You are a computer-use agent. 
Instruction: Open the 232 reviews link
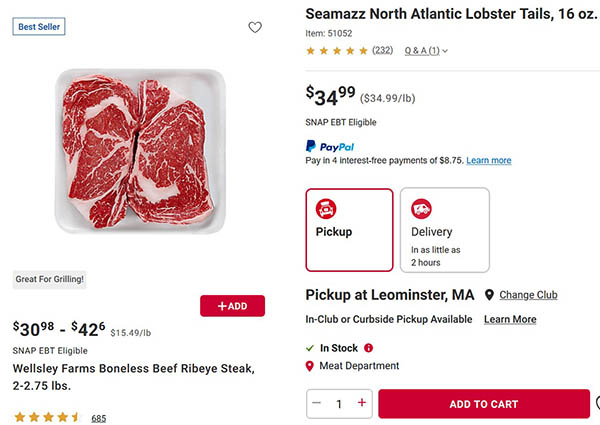click(382, 50)
